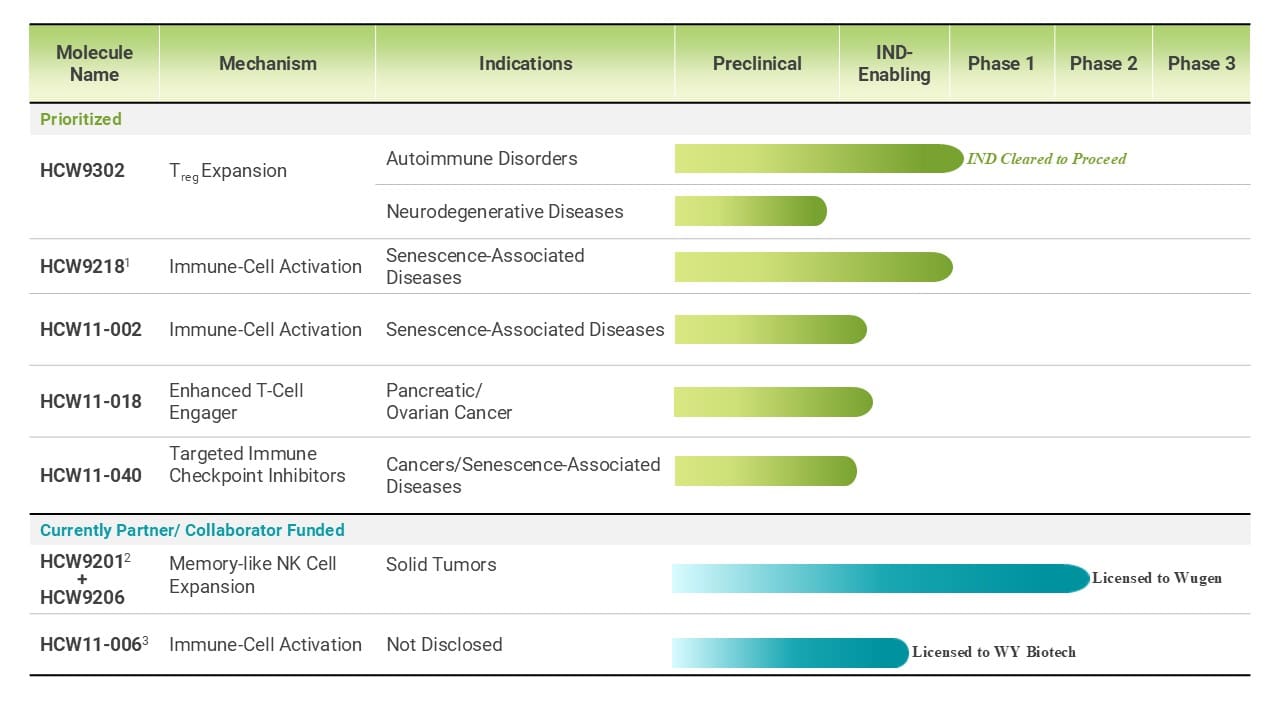
Task: Click the Not Disclosed indication
Action: click(x=444, y=644)
